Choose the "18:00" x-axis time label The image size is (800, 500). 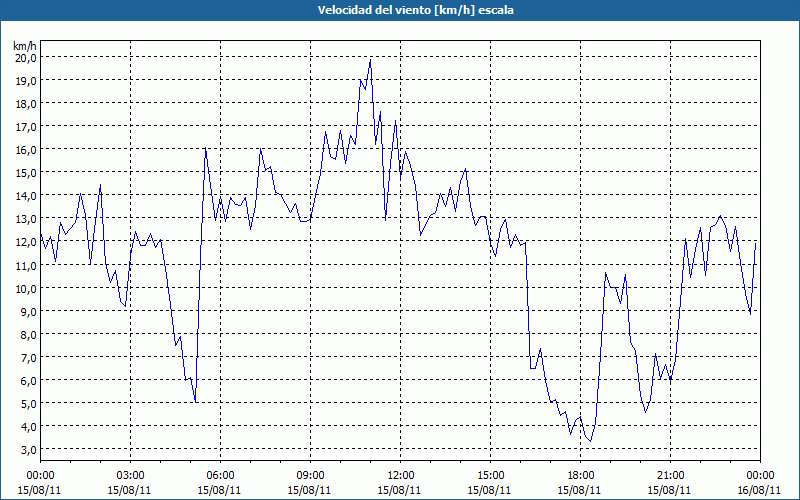click(x=580, y=476)
